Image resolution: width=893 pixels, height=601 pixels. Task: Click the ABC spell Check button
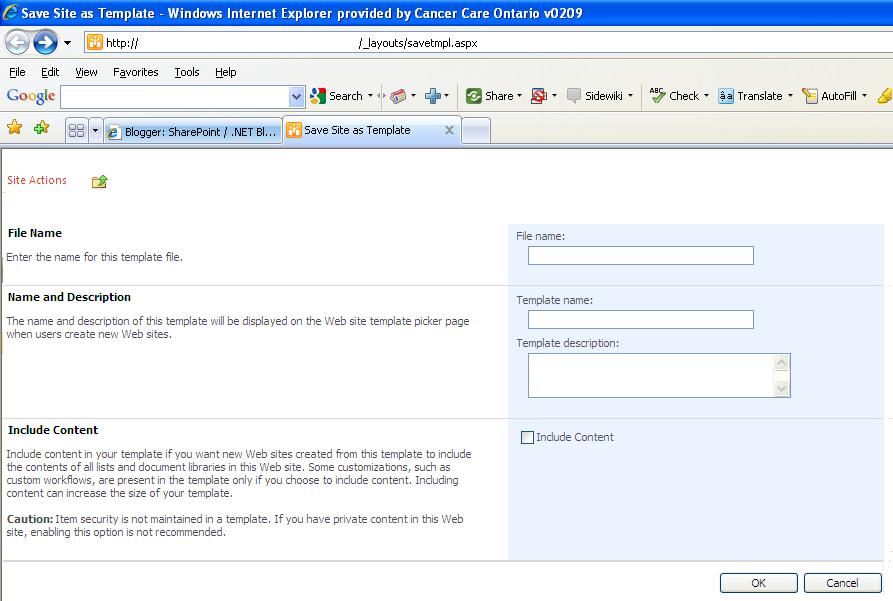click(x=674, y=96)
